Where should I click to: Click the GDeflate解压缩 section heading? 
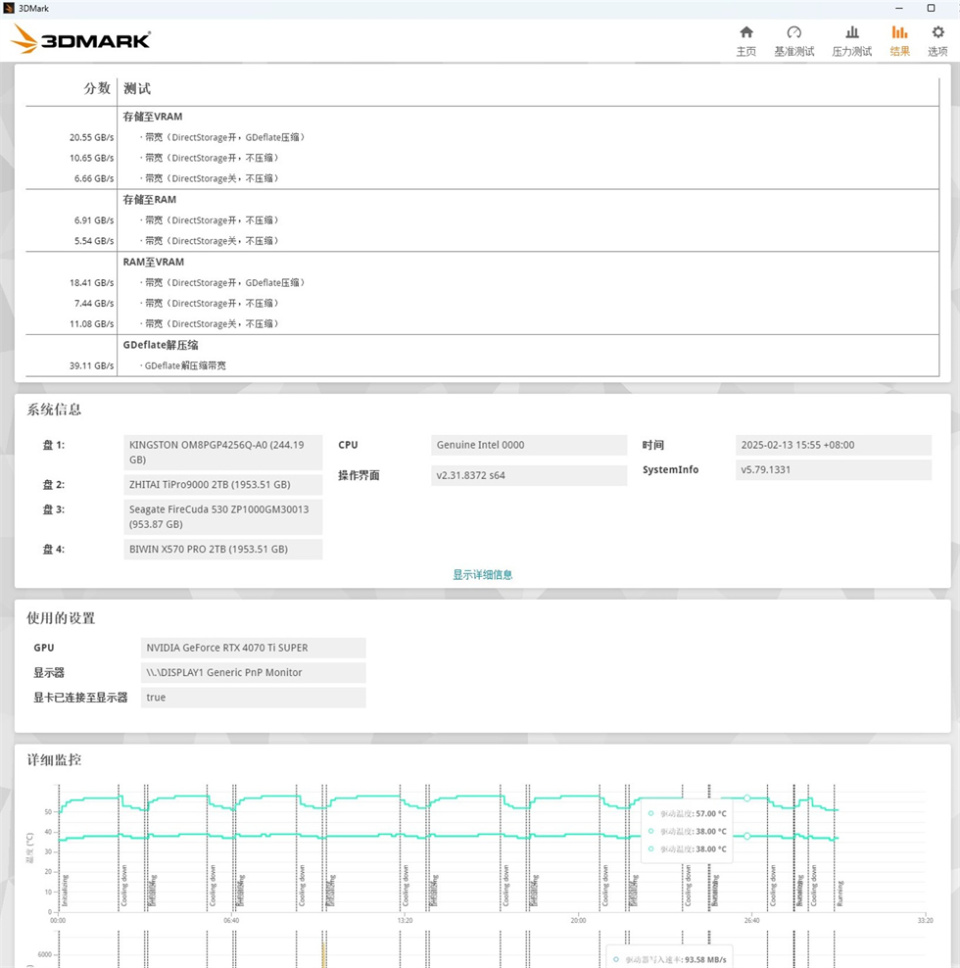coord(161,345)
